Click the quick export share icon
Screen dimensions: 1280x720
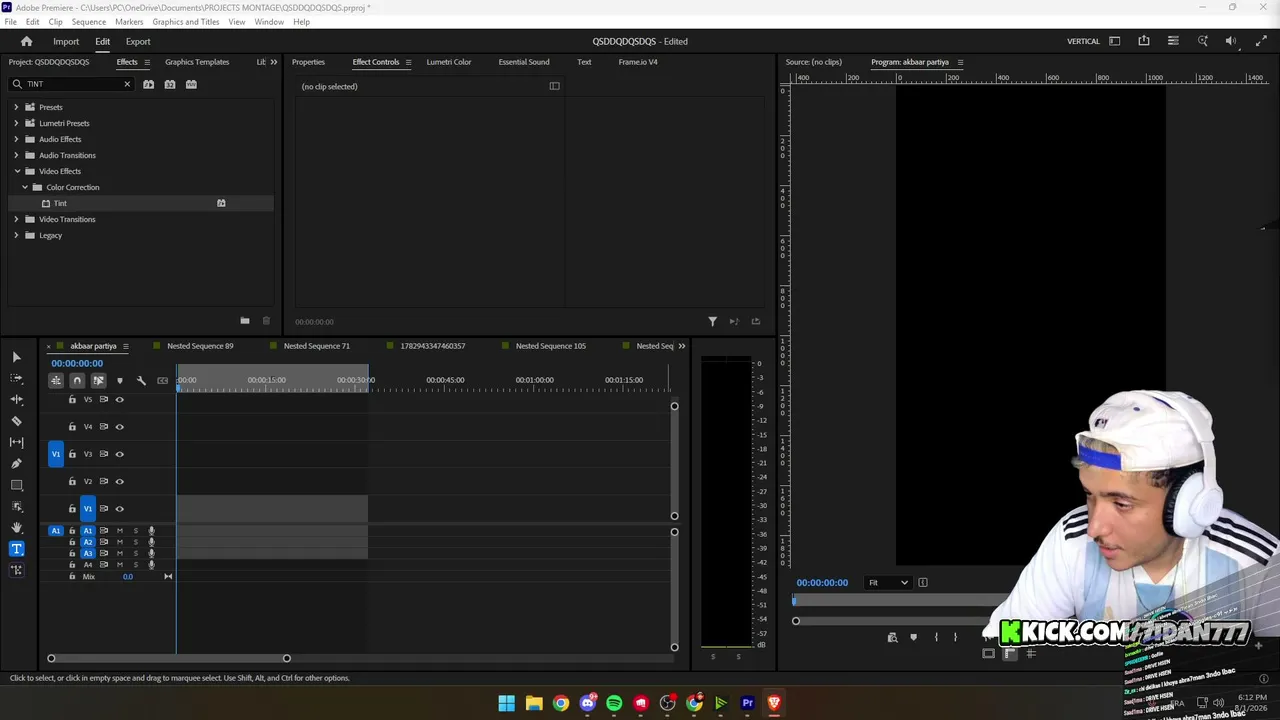click(1144, 41)
